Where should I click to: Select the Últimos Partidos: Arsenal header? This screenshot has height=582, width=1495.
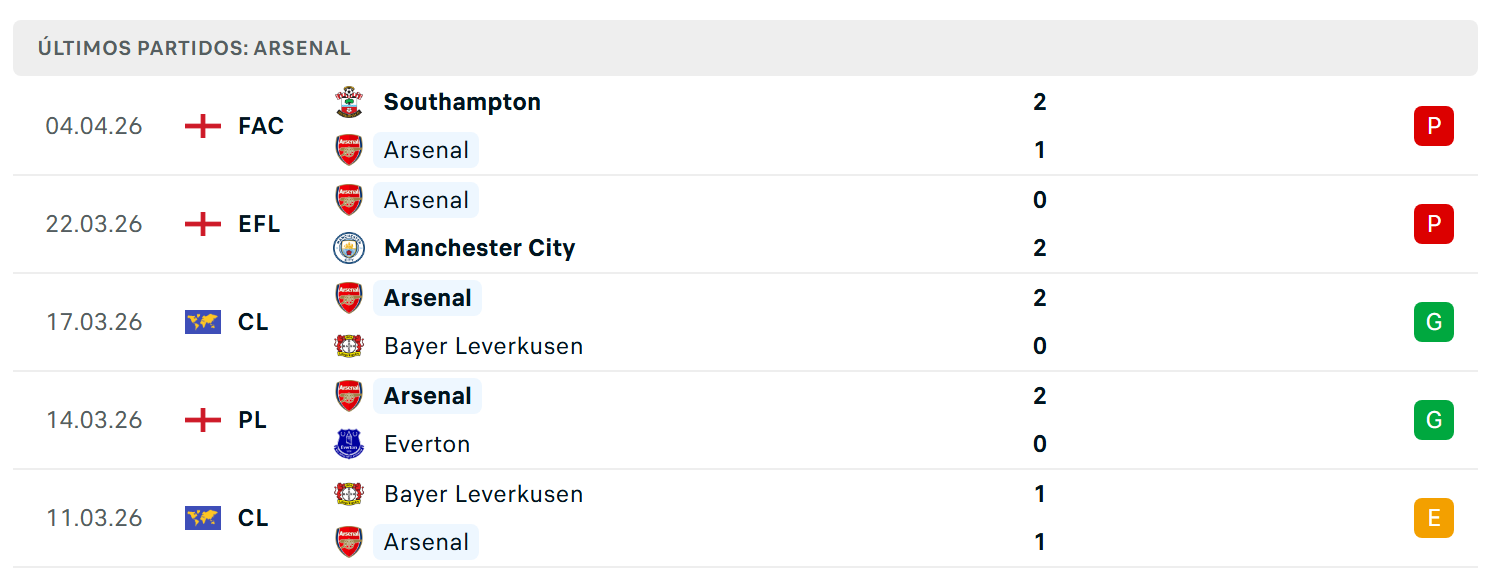[x=194, y=48]
